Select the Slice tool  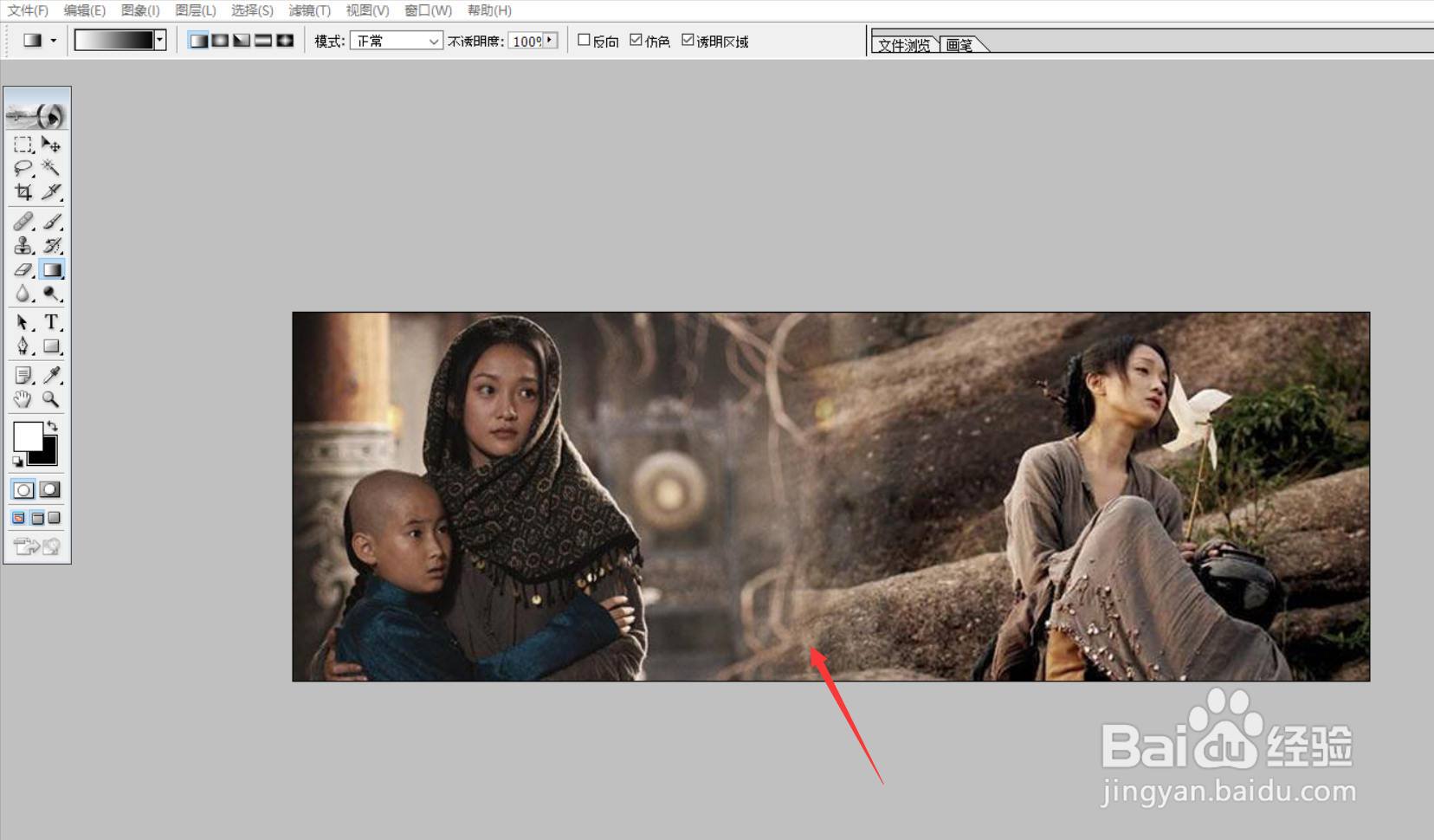[52, 191]
